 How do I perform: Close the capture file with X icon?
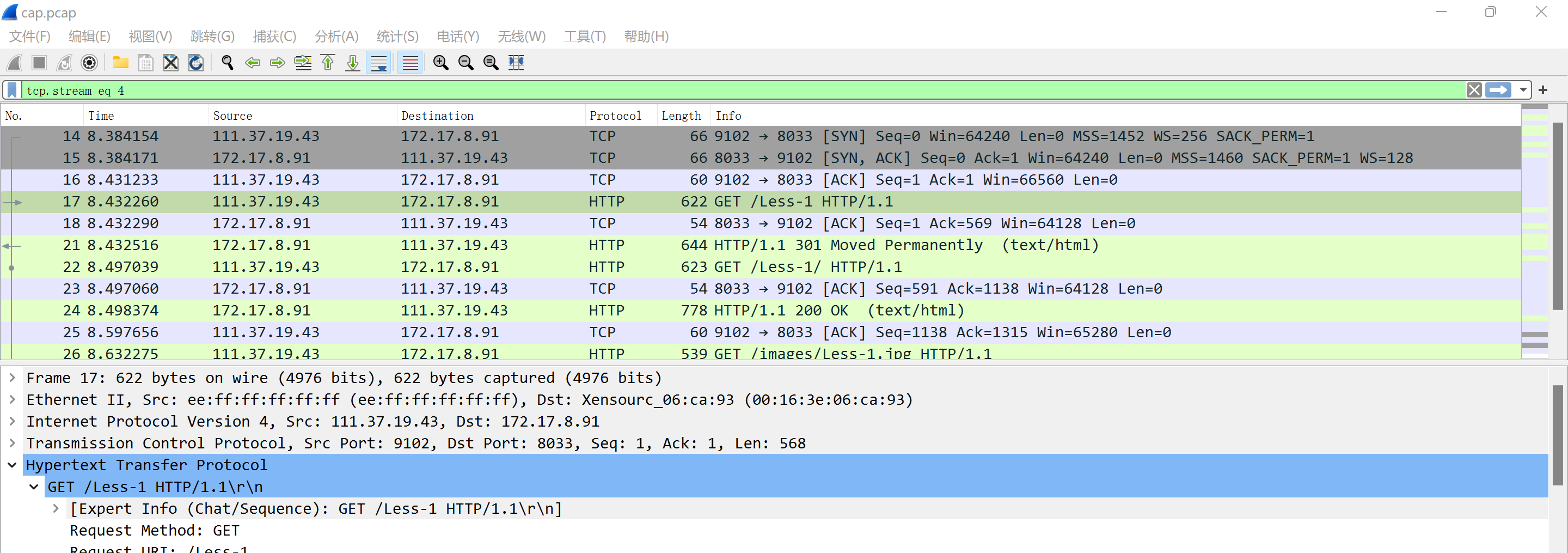click(x=171, y=63)
